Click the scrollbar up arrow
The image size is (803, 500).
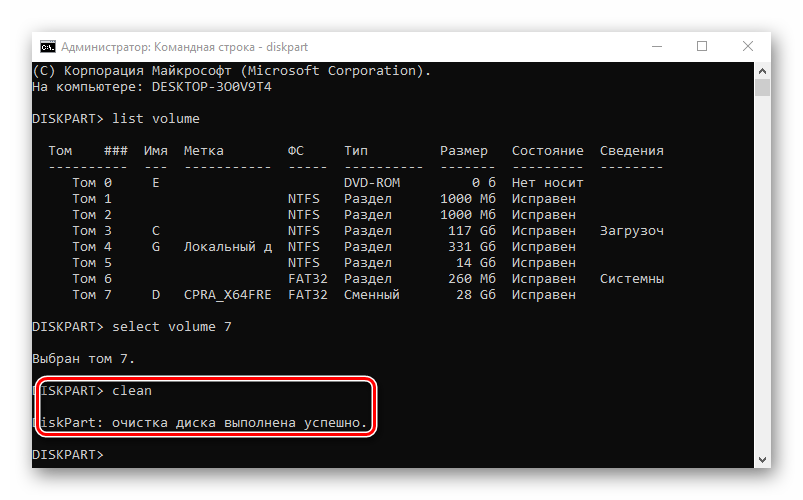coord(762,70)
